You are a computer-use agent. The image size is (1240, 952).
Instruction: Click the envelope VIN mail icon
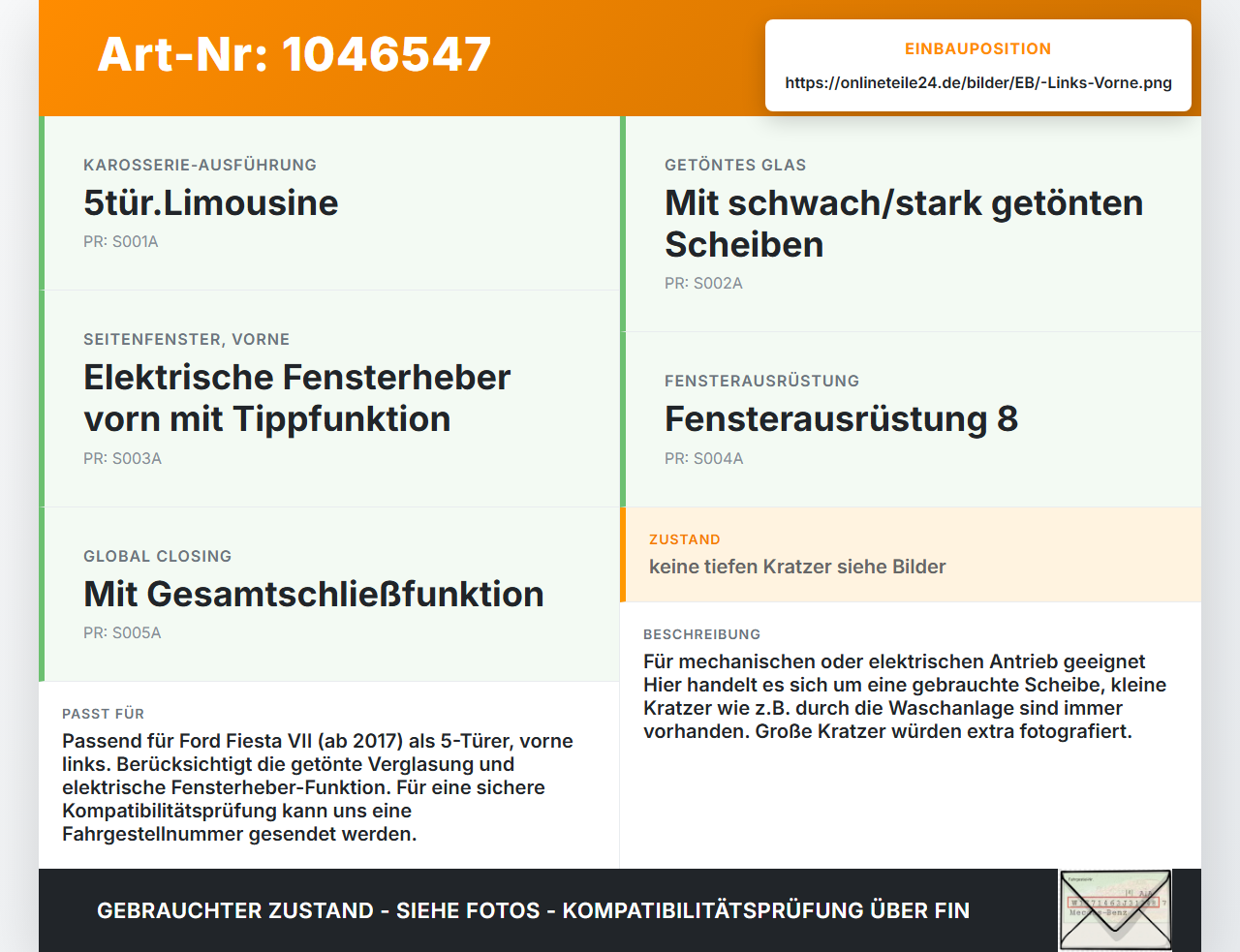(1115, 910)
